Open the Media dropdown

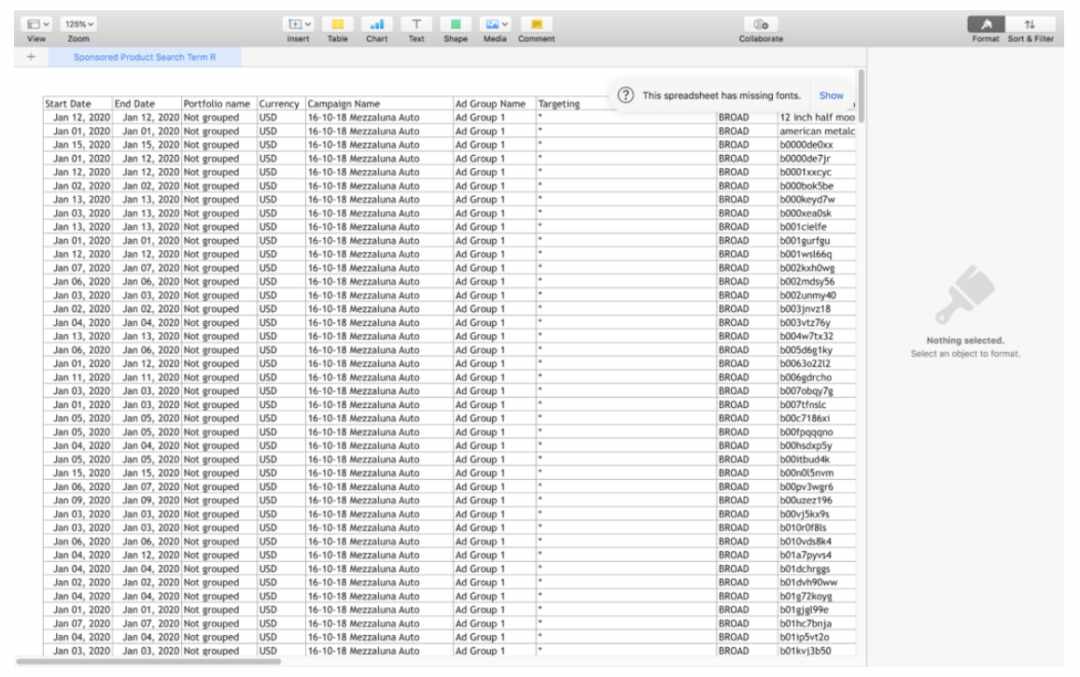[x=495, y=24]
